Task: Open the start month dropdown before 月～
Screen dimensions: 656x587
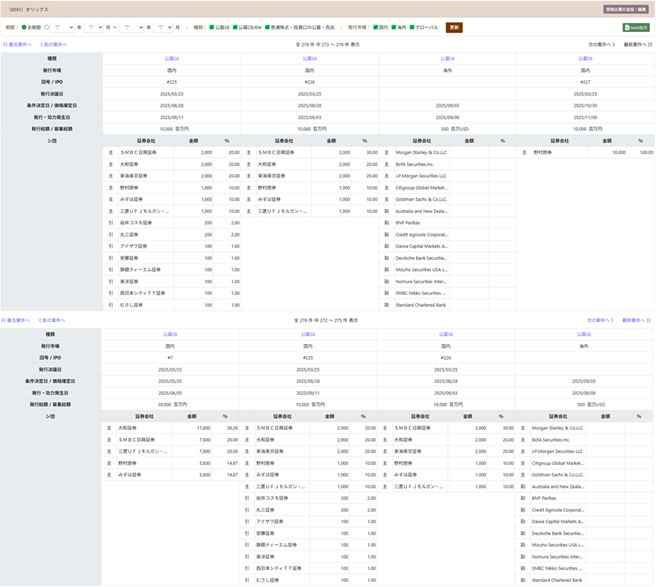Action: coord(94,27)
